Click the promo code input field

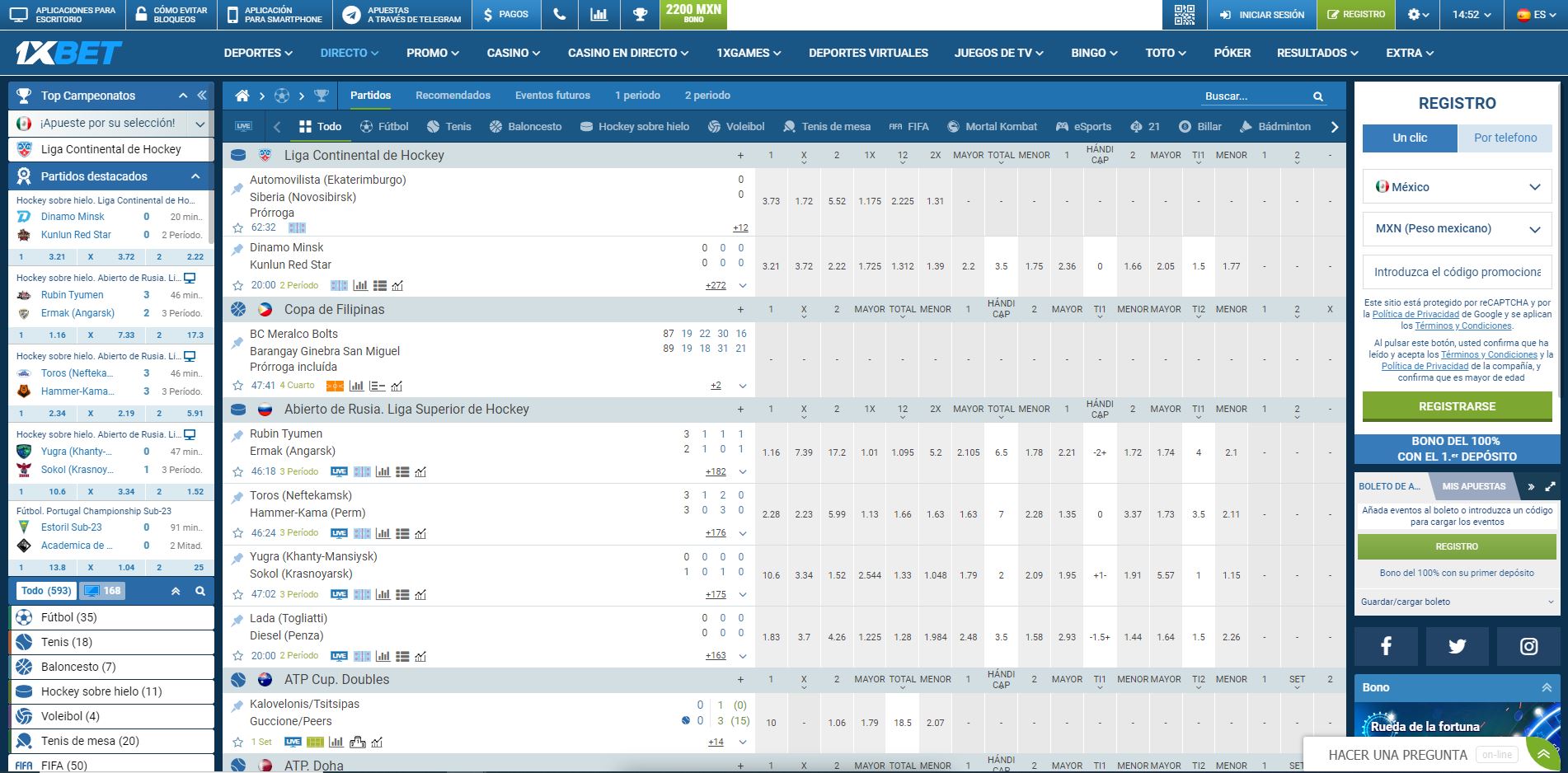[1457, 272]
